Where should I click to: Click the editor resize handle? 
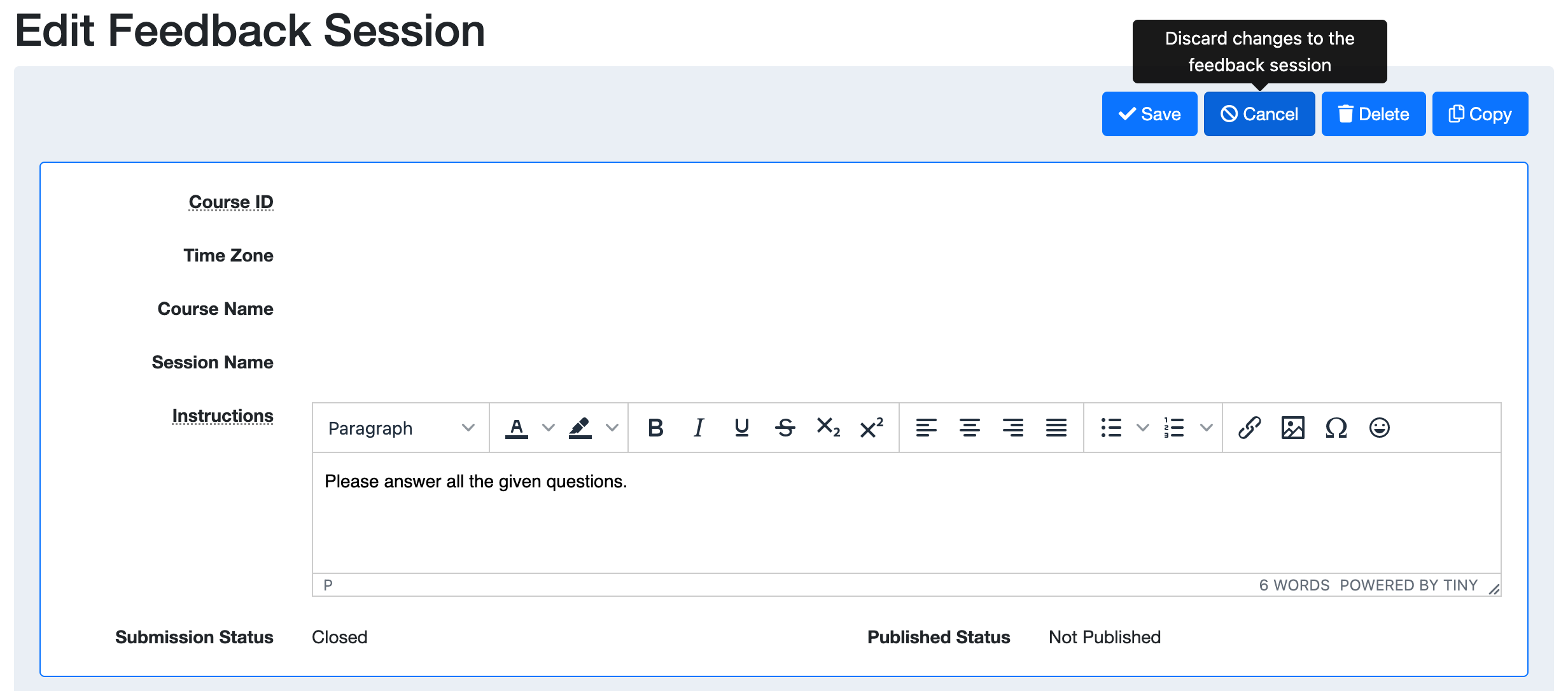(x=1494, y=590)
